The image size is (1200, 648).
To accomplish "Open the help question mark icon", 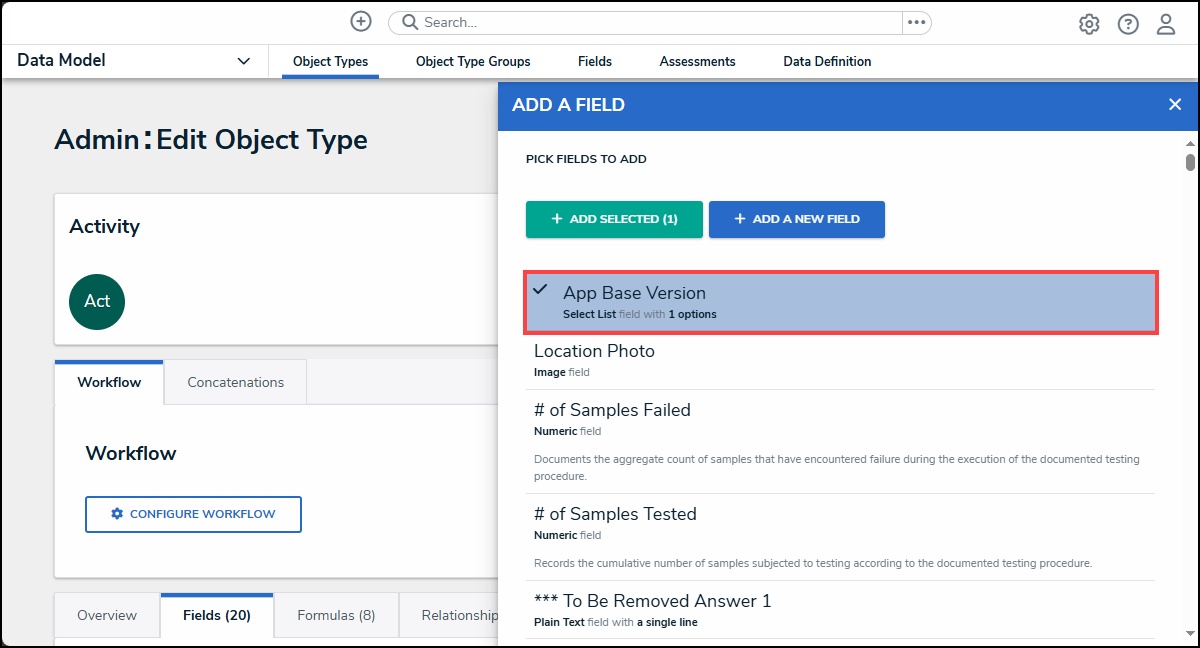I will [x=1128, y=24].
